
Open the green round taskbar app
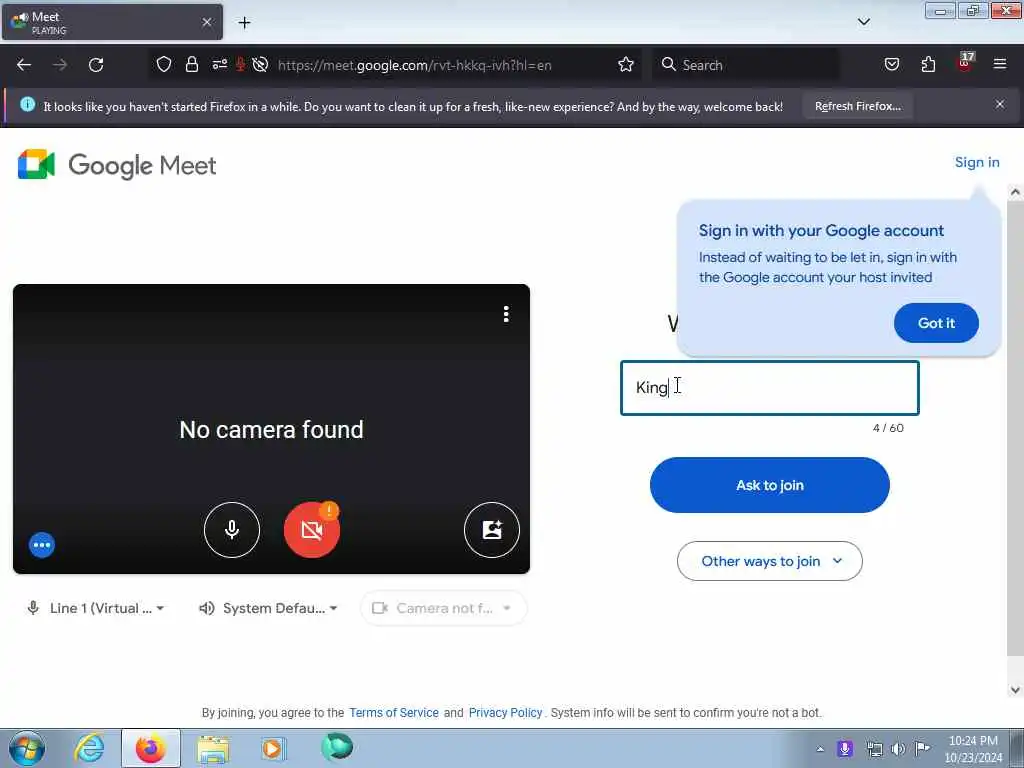pyautogui.click(x=337, y=747)
